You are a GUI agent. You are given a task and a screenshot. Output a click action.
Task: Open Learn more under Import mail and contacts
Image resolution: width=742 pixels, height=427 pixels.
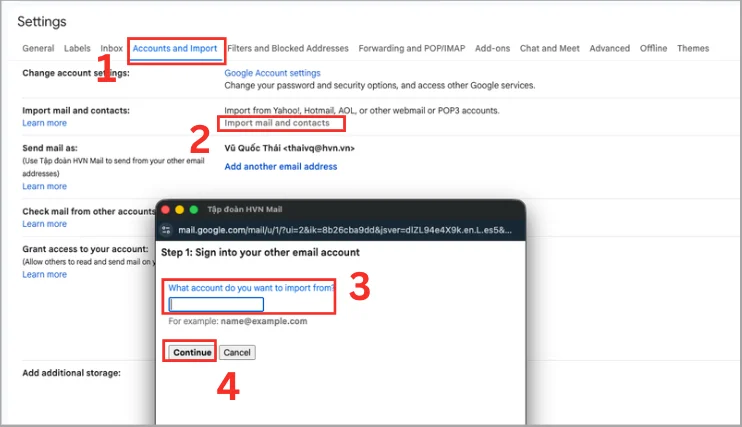[44, 123]
